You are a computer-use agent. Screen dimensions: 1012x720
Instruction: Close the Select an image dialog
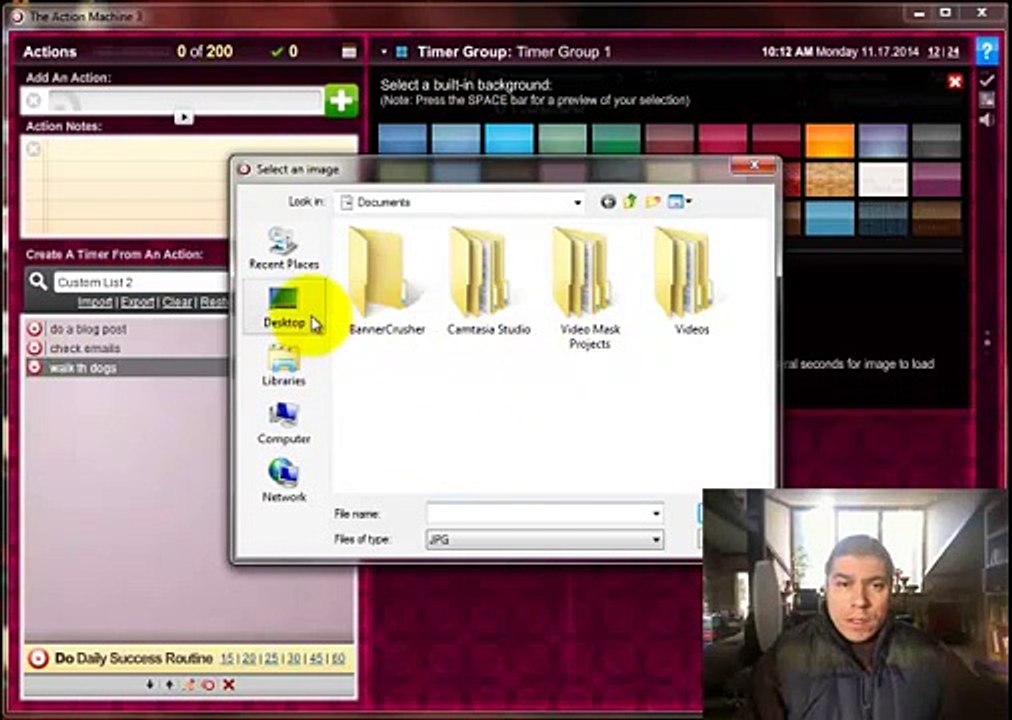[x=753, y=166]
